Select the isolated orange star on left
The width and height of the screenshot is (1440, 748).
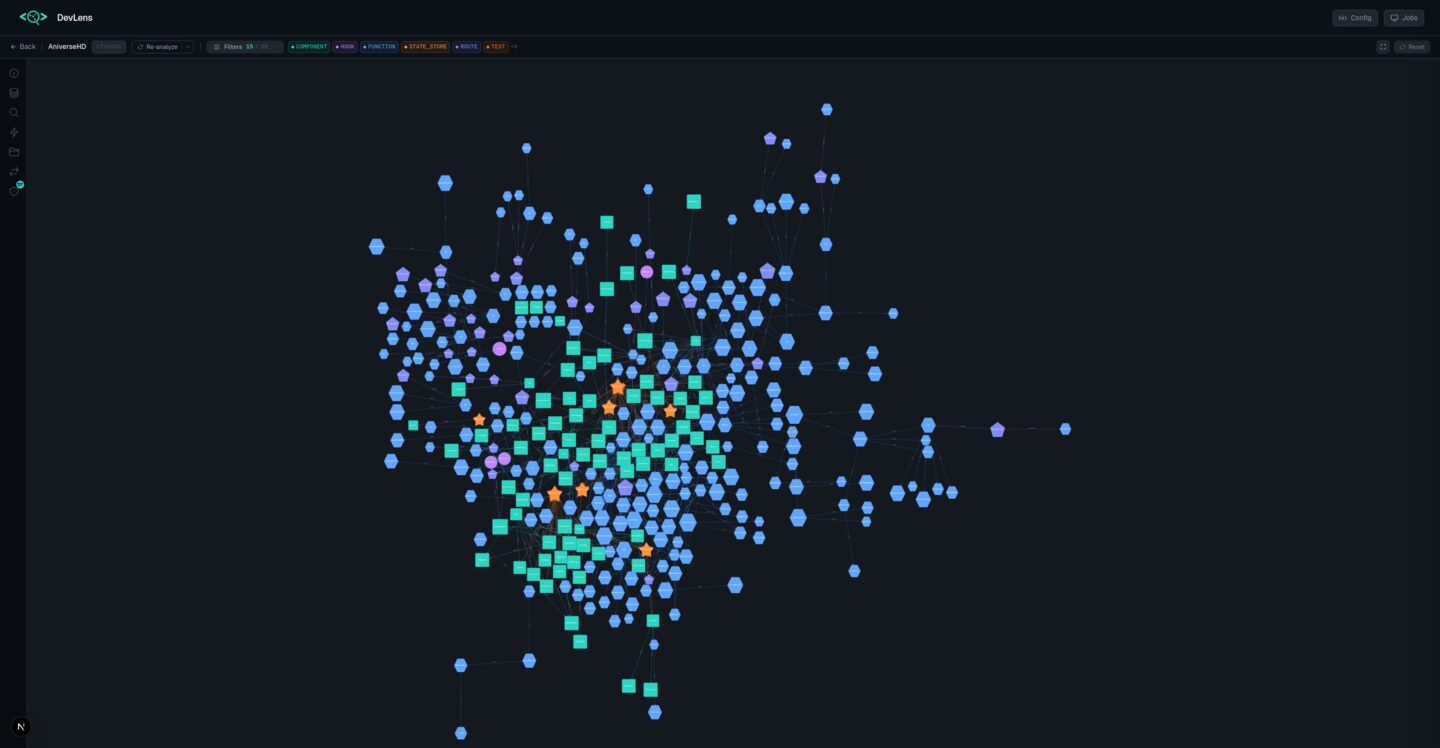479,420
